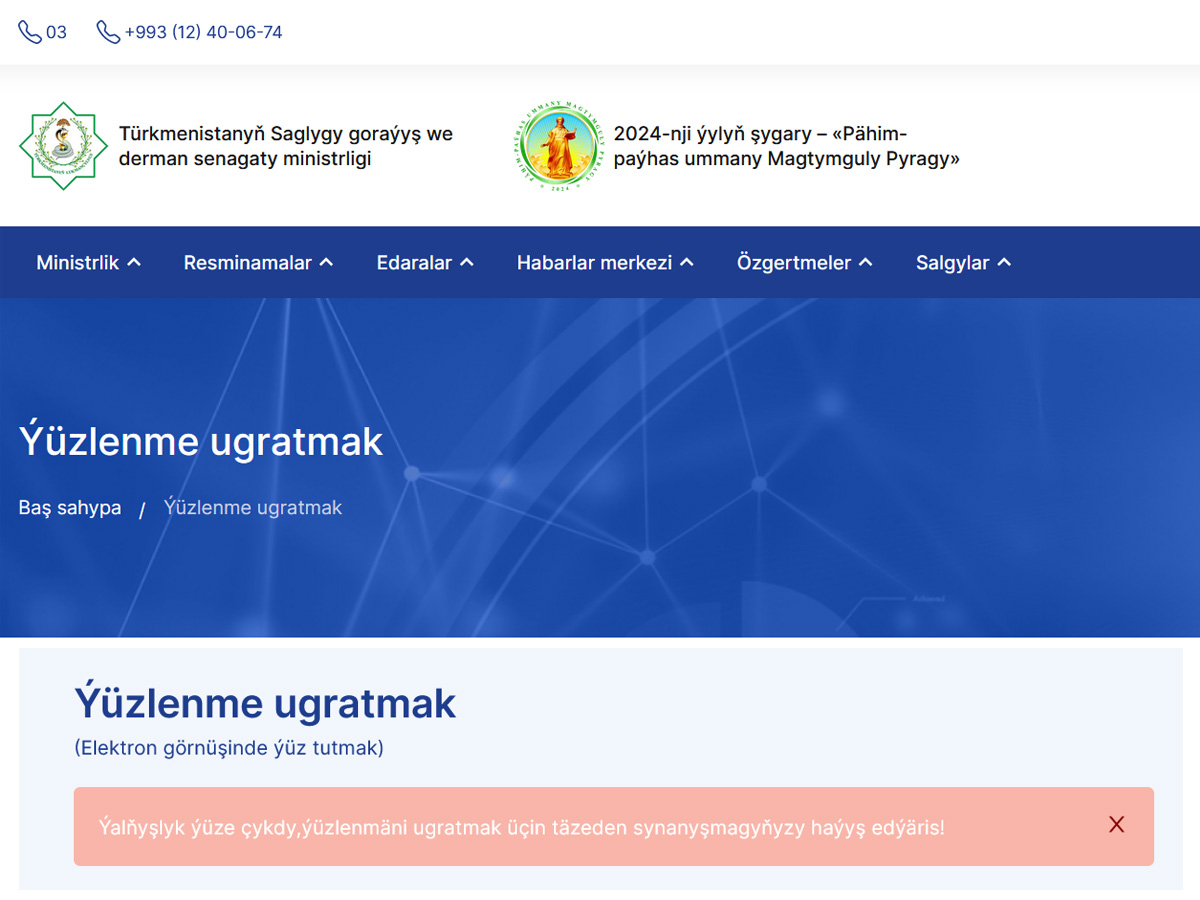Click the ministry name text beside the logo
The height and width of the screenshot is (900, 1200).
coord(285,146)
